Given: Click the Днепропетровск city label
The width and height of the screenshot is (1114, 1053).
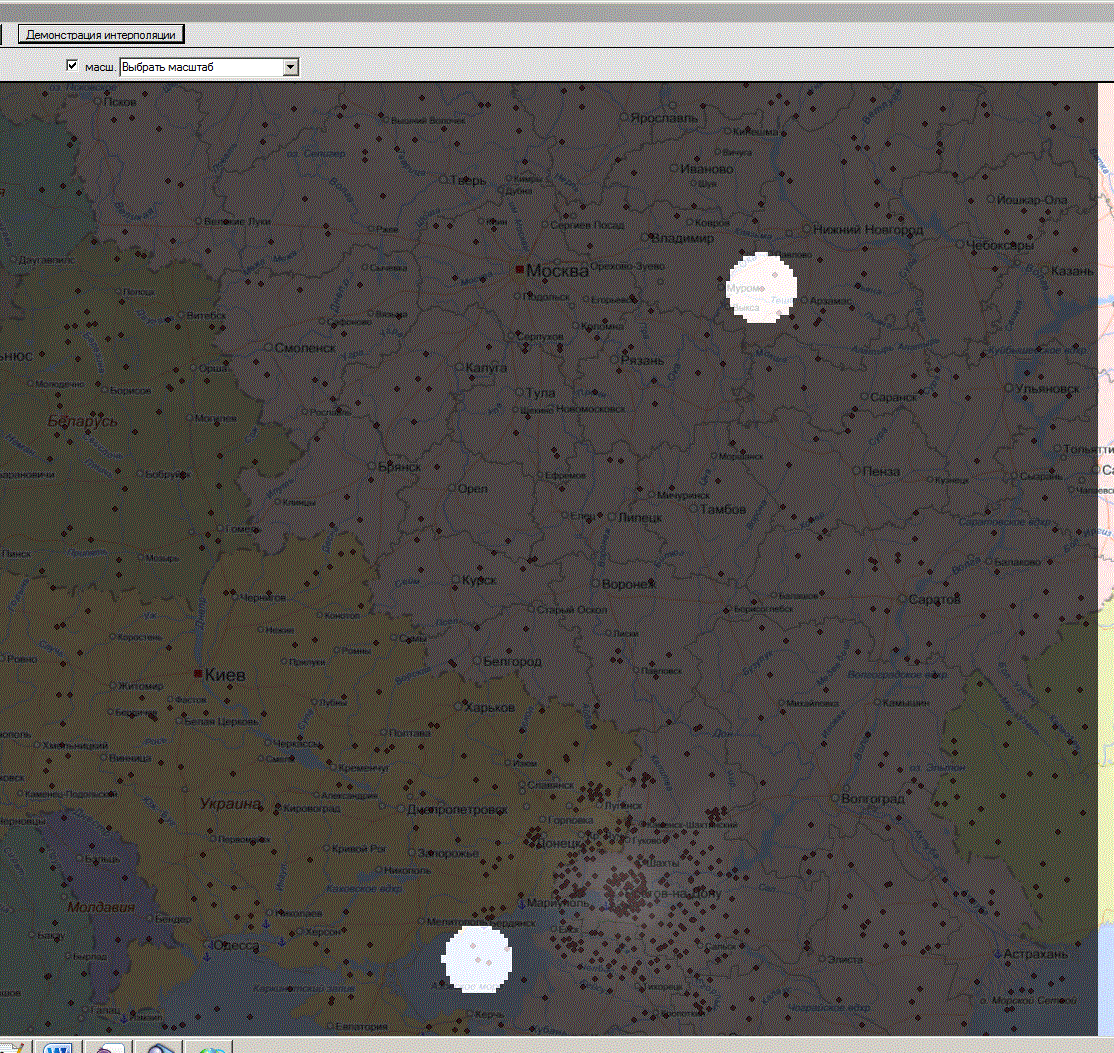Looking at the screenshot, I should tap(458, 809).
